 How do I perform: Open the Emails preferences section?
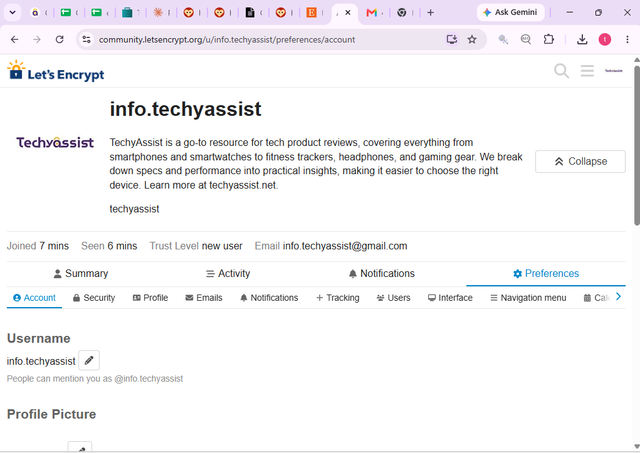click(204, 298)
